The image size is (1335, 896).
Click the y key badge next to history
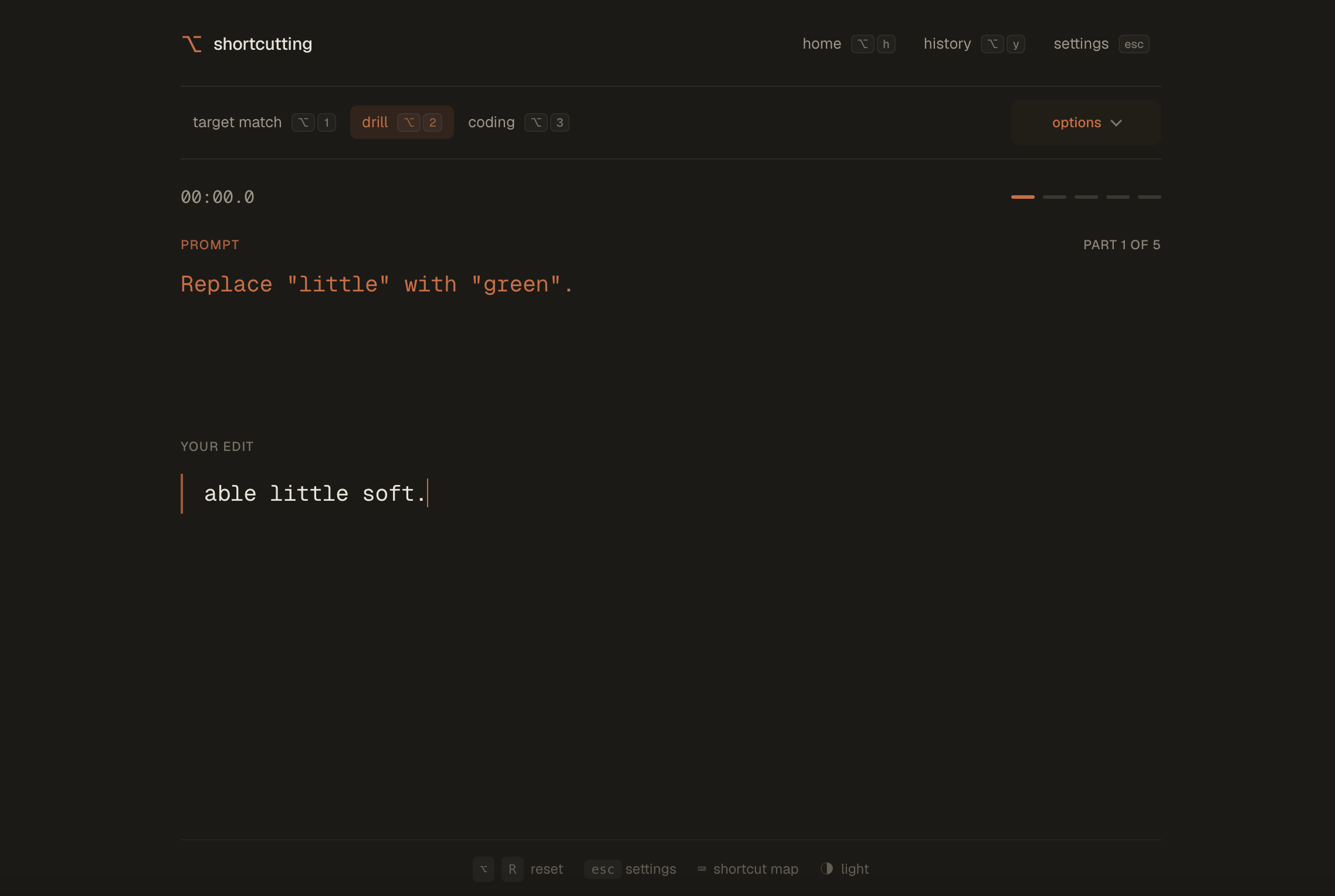[1016, 44]
